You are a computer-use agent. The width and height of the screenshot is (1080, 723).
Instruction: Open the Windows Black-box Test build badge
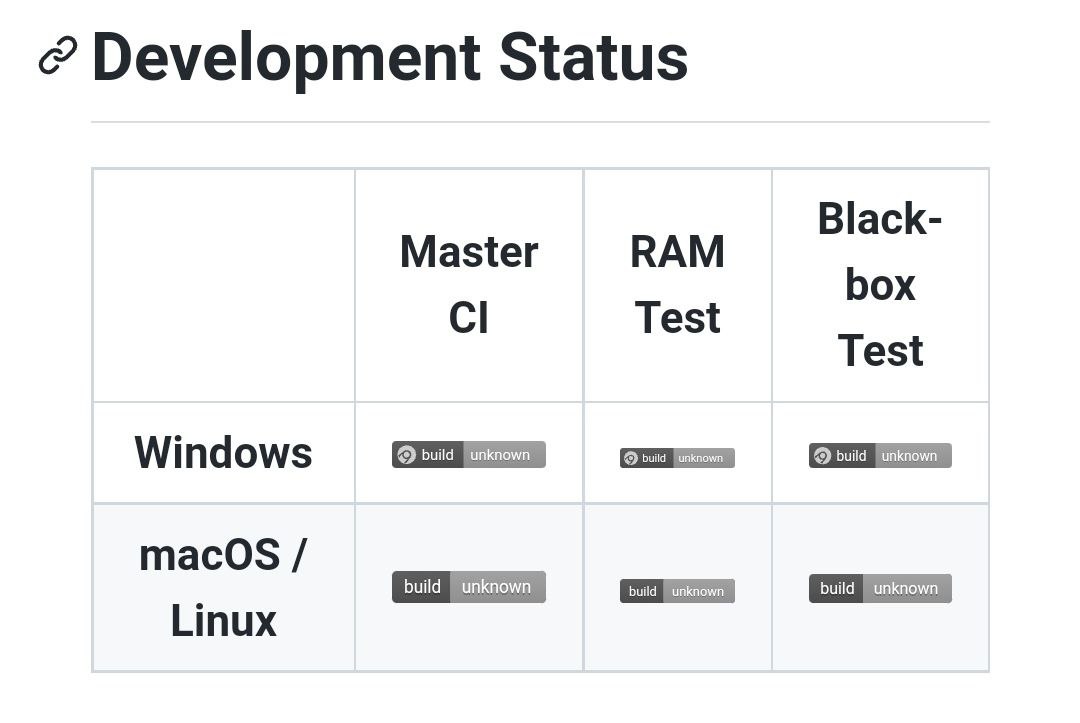(x=880, y=455)
